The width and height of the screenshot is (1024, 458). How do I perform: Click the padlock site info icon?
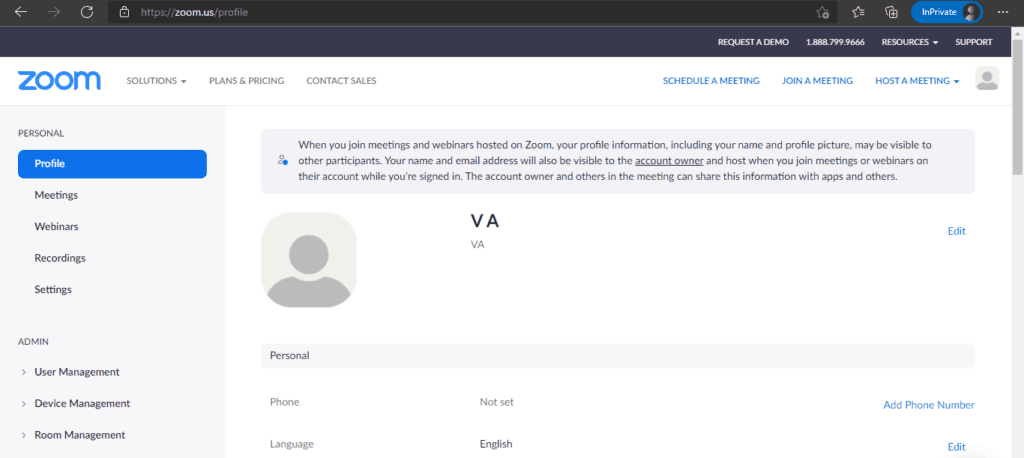[124, 12]
